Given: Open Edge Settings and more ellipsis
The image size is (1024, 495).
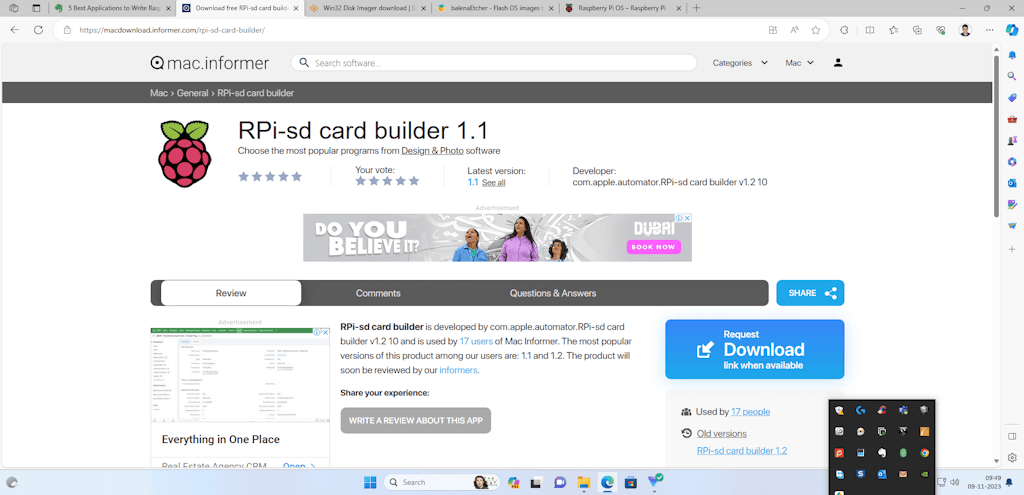Looking at the screenshot, I should (x=989, y=30).
